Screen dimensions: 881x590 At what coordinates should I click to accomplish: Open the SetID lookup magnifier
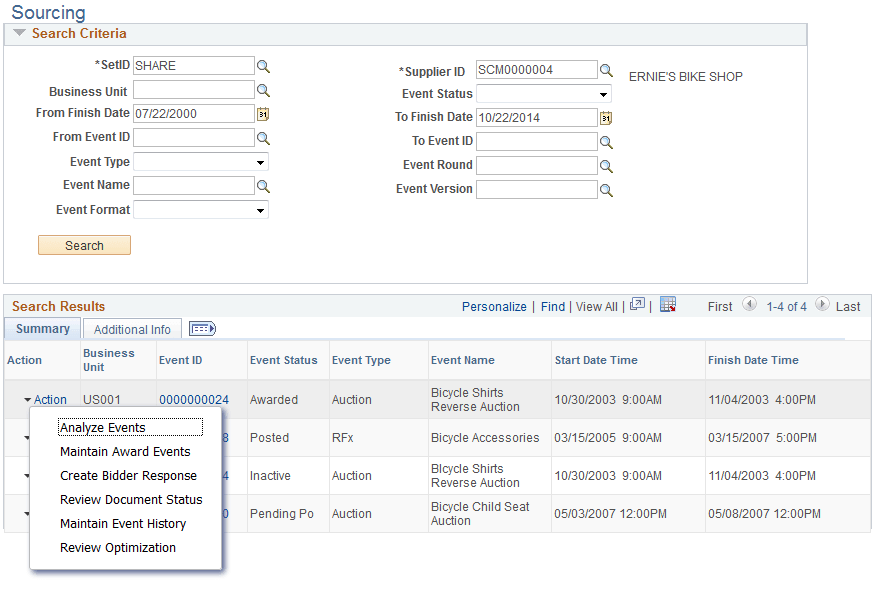pos(263,66)
